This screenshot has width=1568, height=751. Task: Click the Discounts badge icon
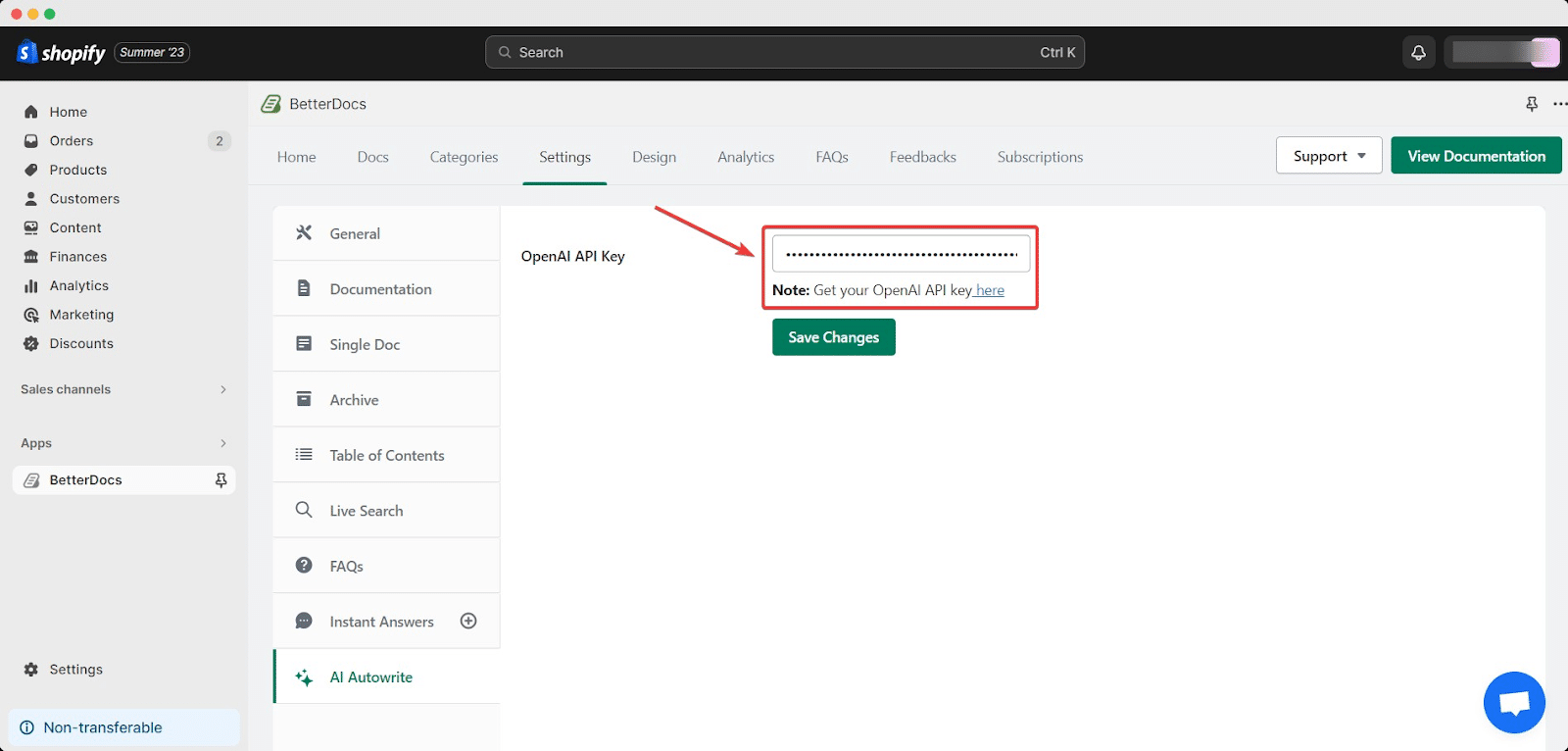pos(31,344)
